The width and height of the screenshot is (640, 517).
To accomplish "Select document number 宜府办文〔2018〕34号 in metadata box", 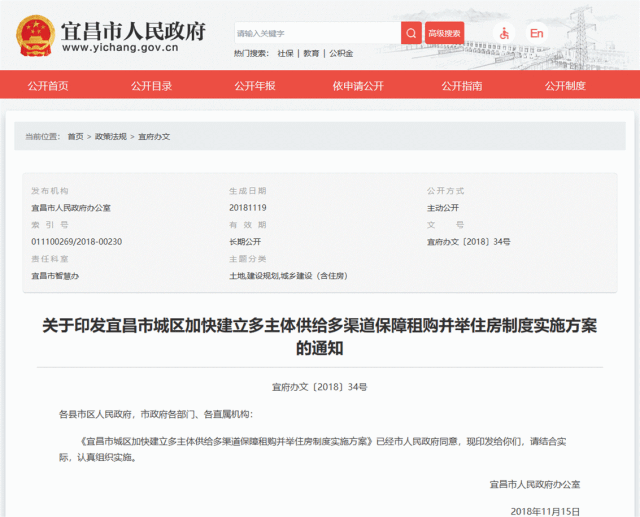I will point(469,242).
